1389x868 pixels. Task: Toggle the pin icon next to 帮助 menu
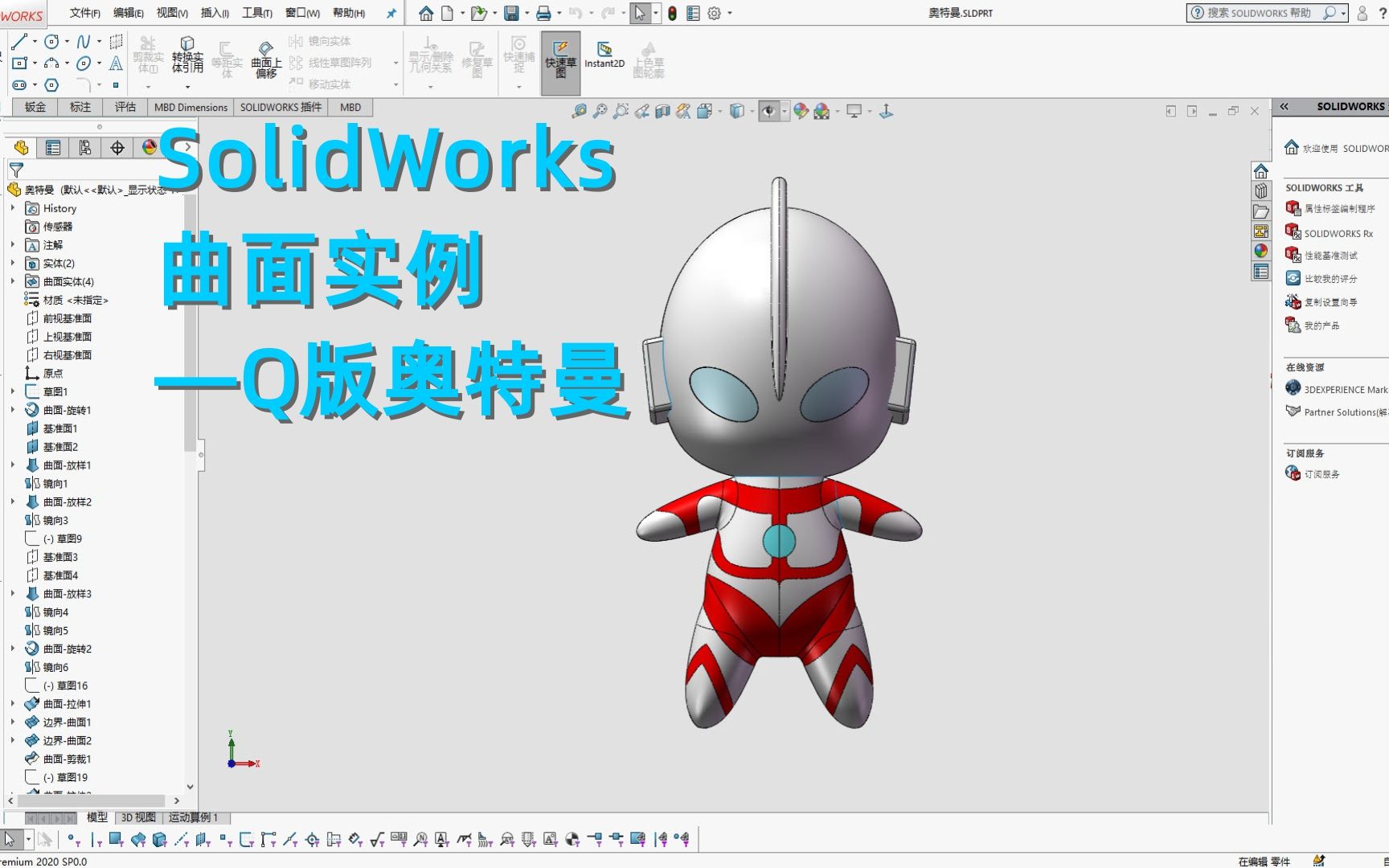click(391, 13)
